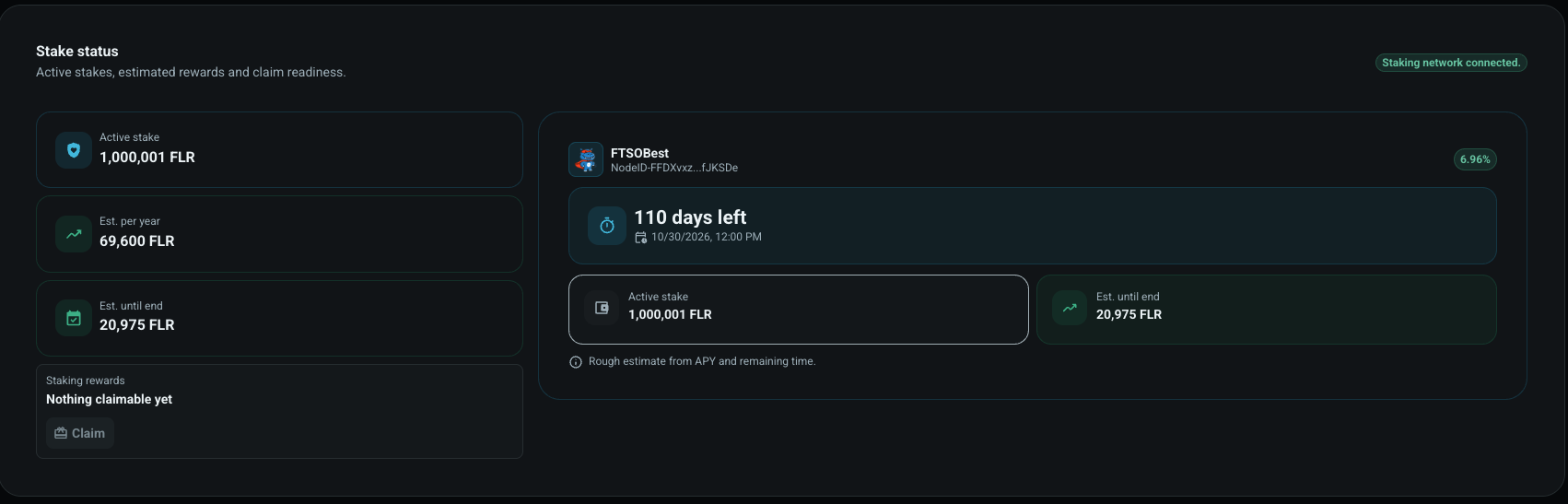
Task: Click the small calendar icon before 10/30/2026
Action: (x=641, y=238)
